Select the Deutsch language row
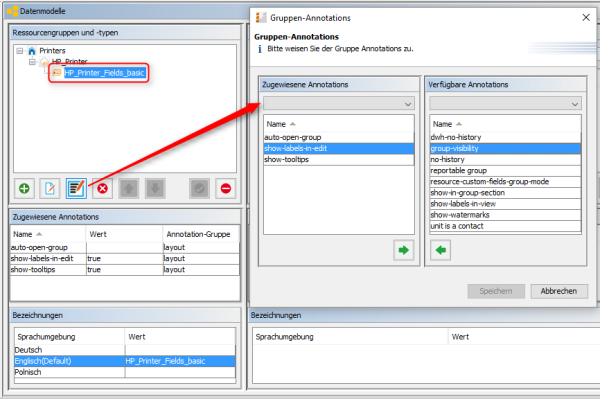This screenshot has width=600, height=399. click(x=125, y=350)
